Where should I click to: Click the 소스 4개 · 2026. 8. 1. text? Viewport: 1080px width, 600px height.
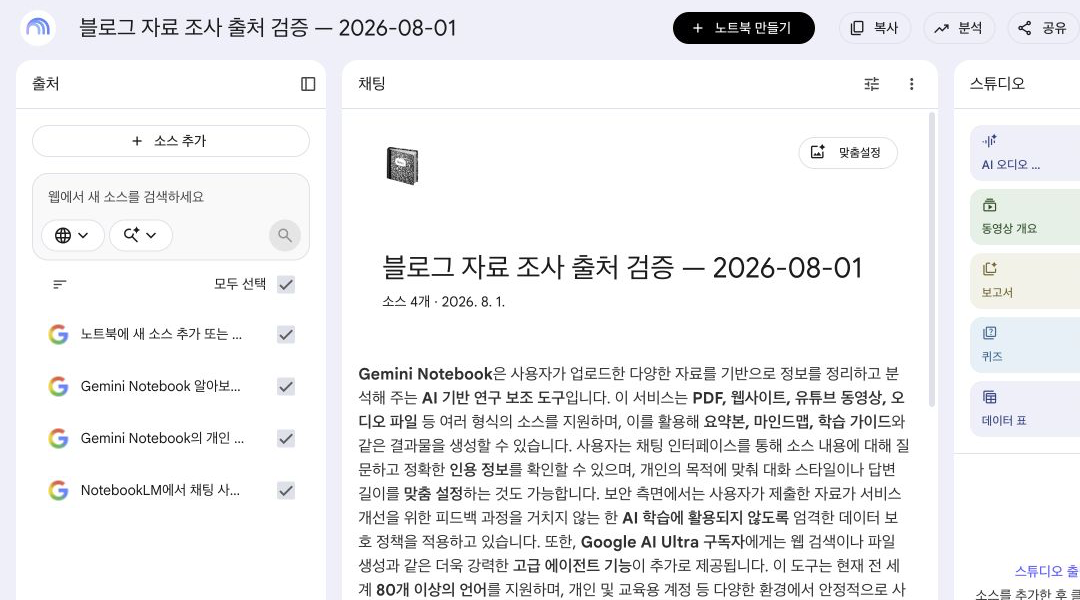click(x=444, y=302)
